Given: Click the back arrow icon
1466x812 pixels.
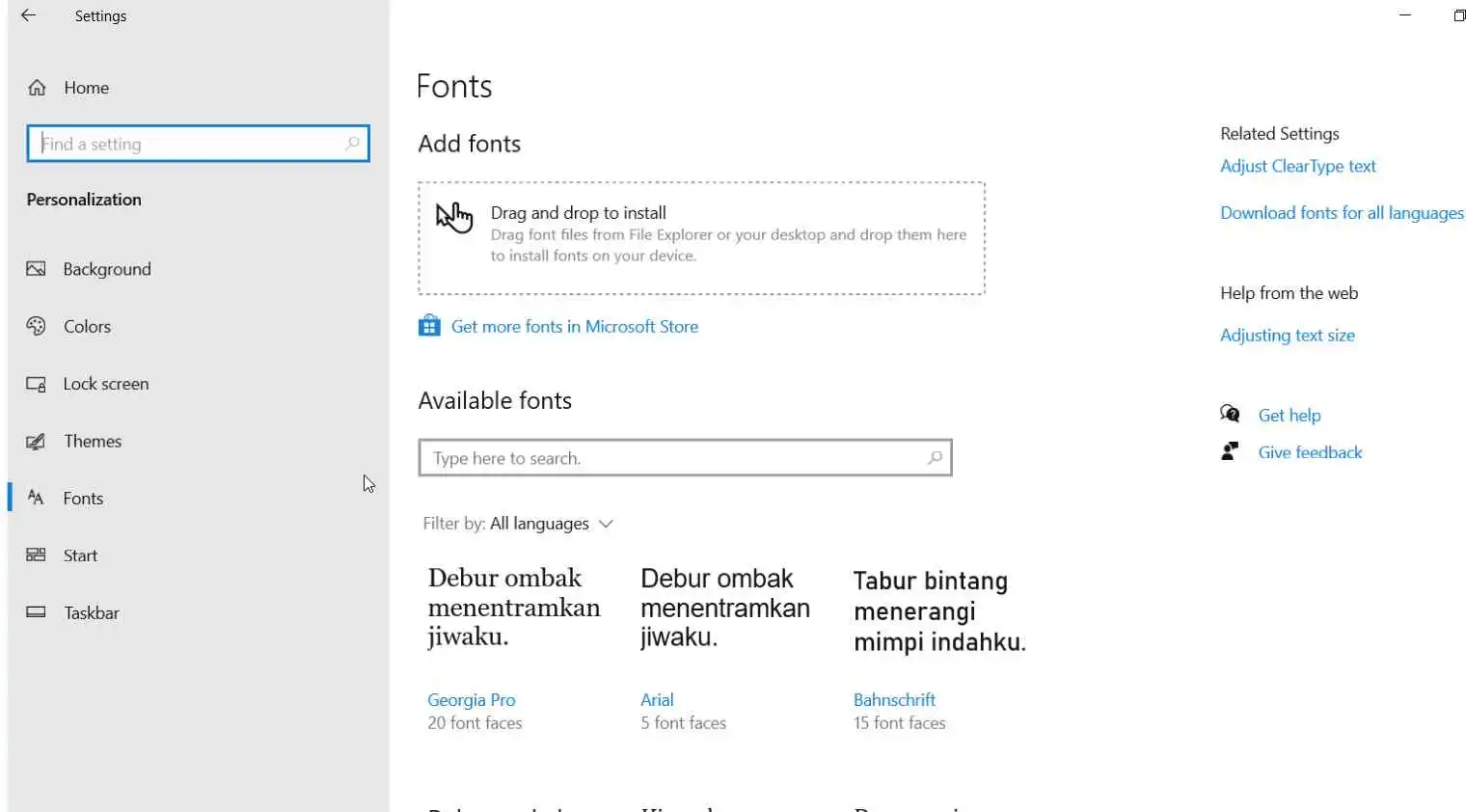Looking at the screenshot, I should (x=29, y=15).
